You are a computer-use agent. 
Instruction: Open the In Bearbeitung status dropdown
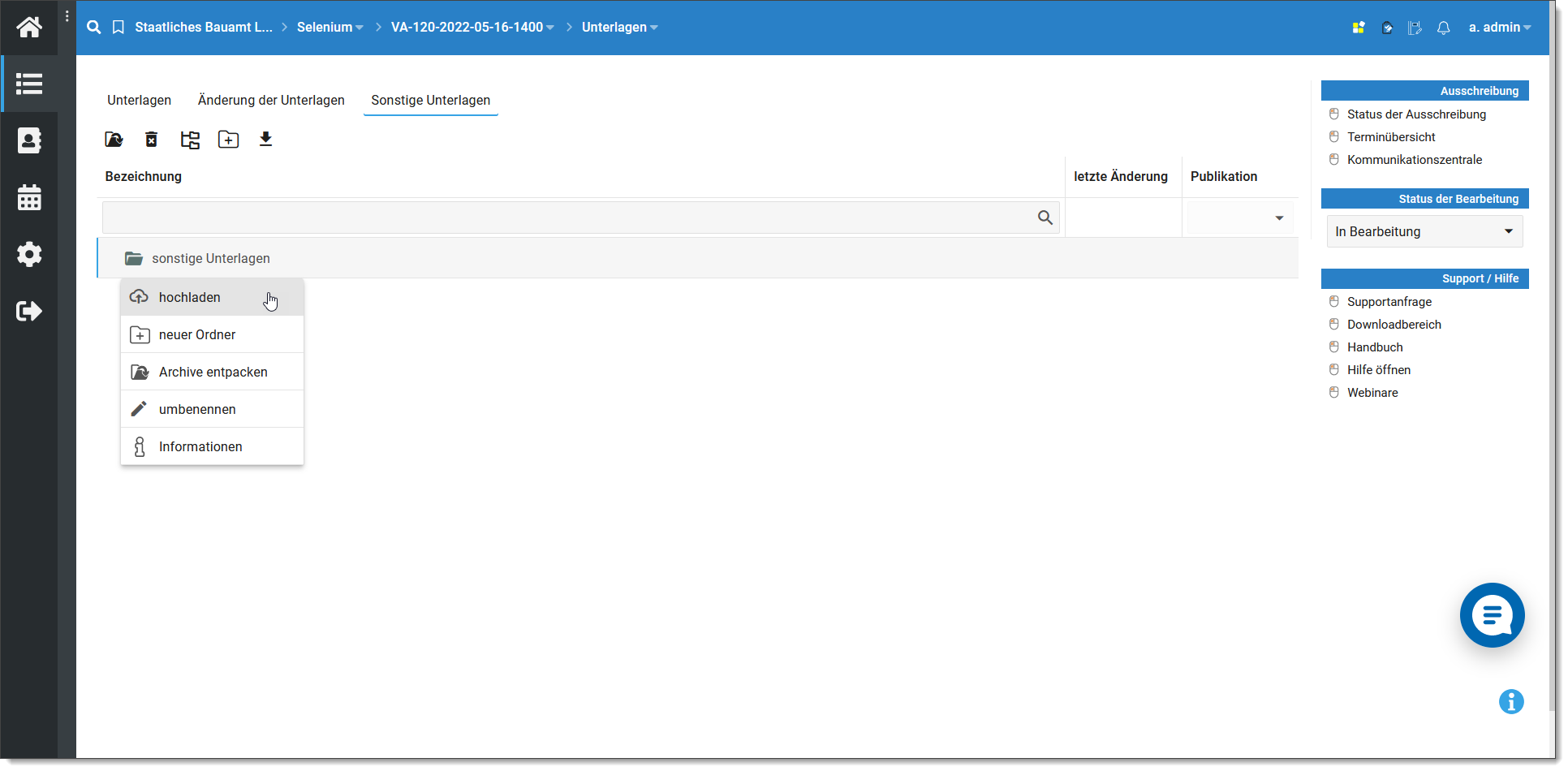point(1424,231)
